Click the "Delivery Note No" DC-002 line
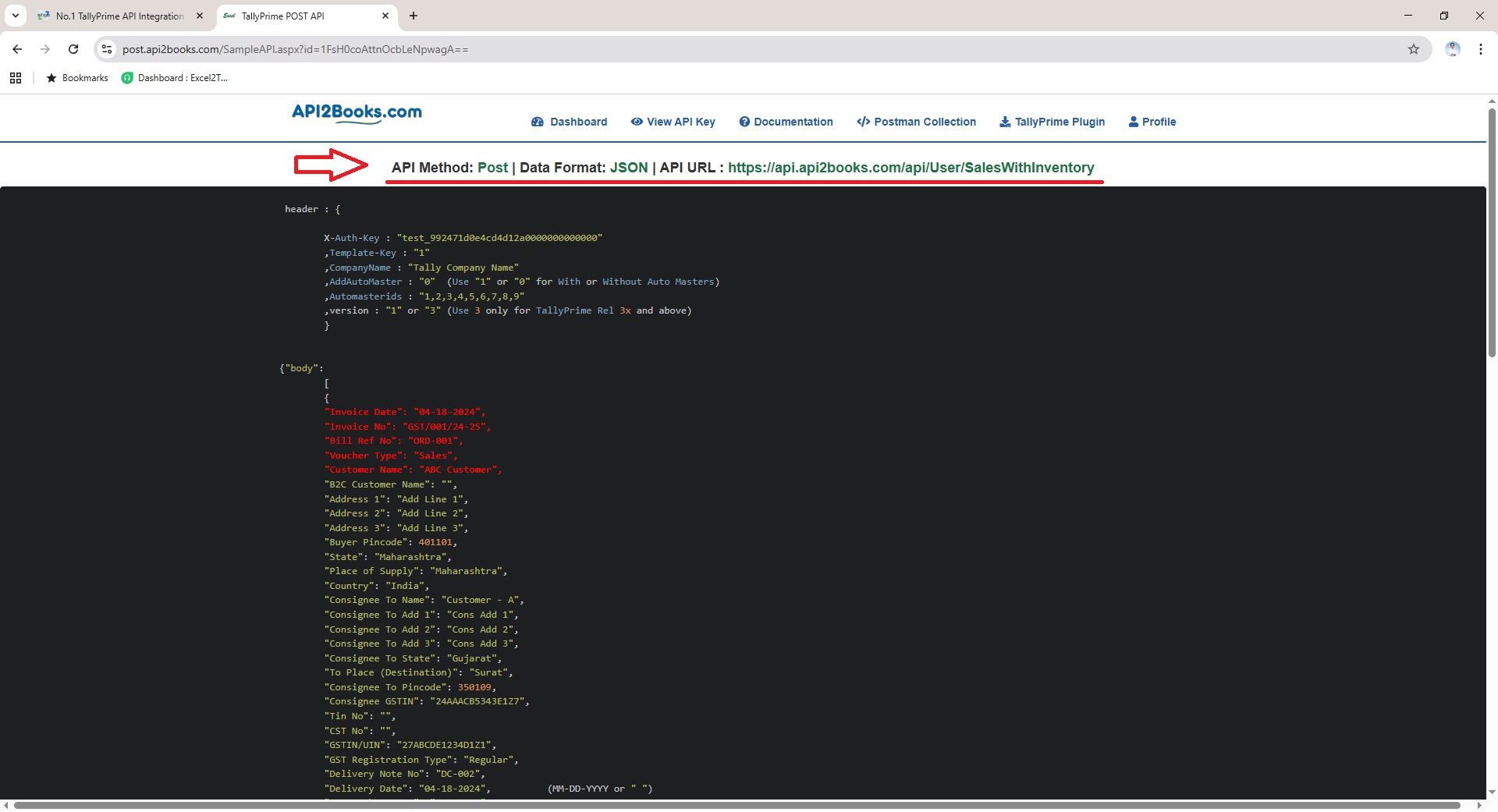The height and width of the screenshot is (812, 1498). (405, 774)
